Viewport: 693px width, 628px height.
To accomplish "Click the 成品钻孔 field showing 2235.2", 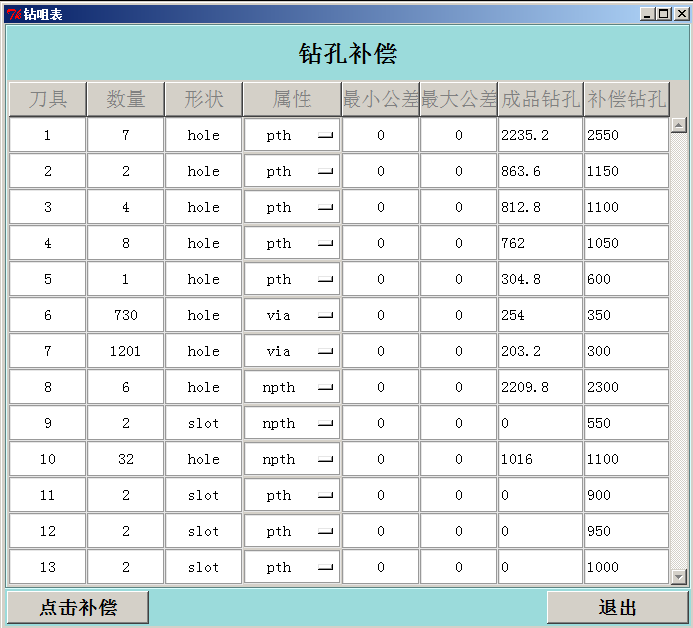I will [540, 135].
